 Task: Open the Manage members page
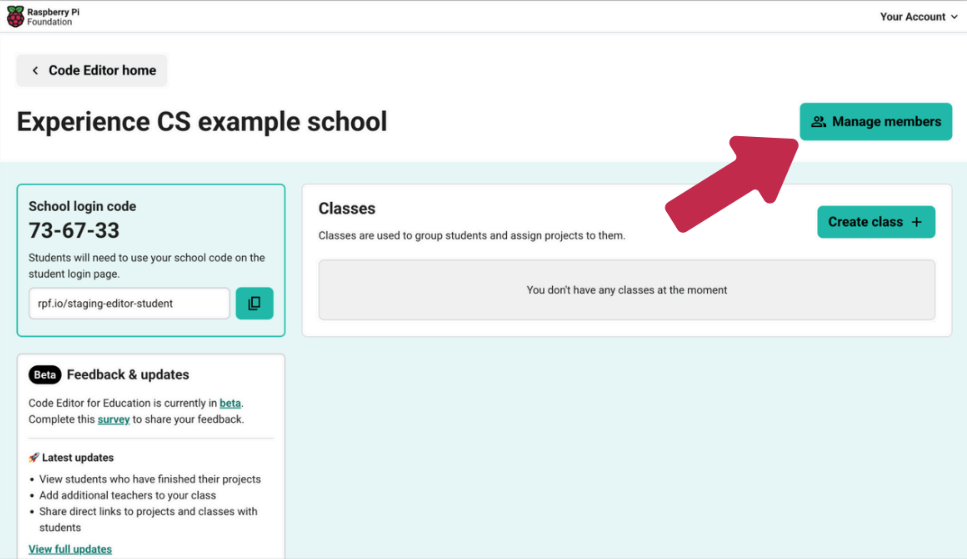point(875,122)
